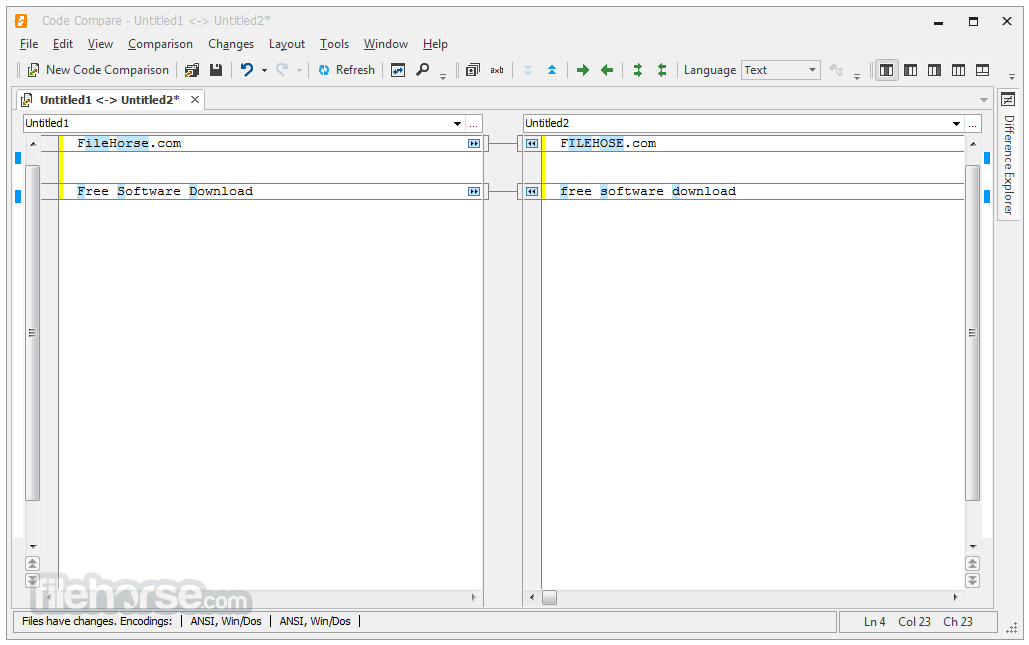Copy FileHorse.com line to the right
The width and height of the screenshot is (1029, 645).
(474, 144)
